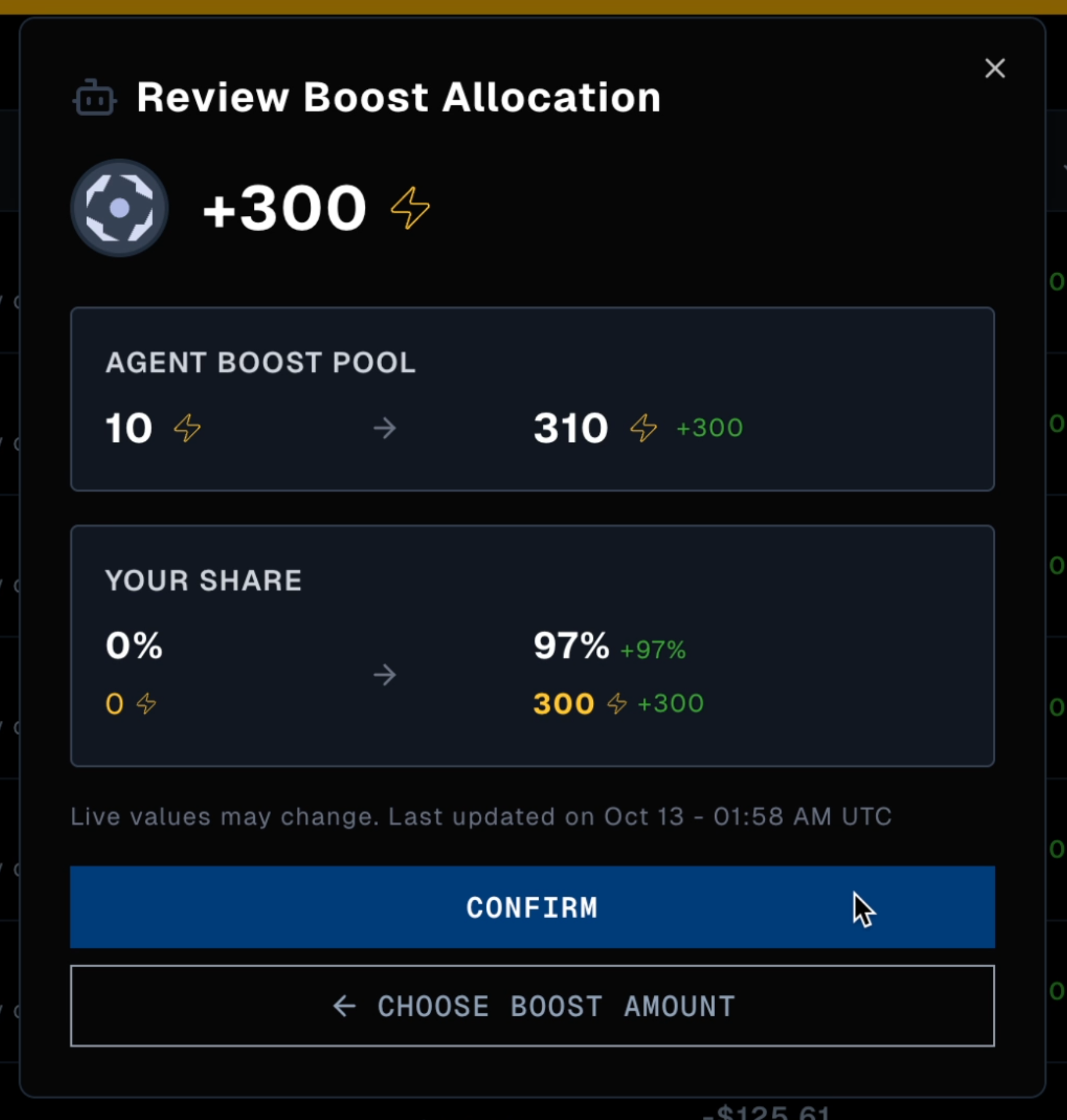Click the lightning icon next to 310
The image size is (1067, 1120).
pyautogui.click(x=643, y=428)
